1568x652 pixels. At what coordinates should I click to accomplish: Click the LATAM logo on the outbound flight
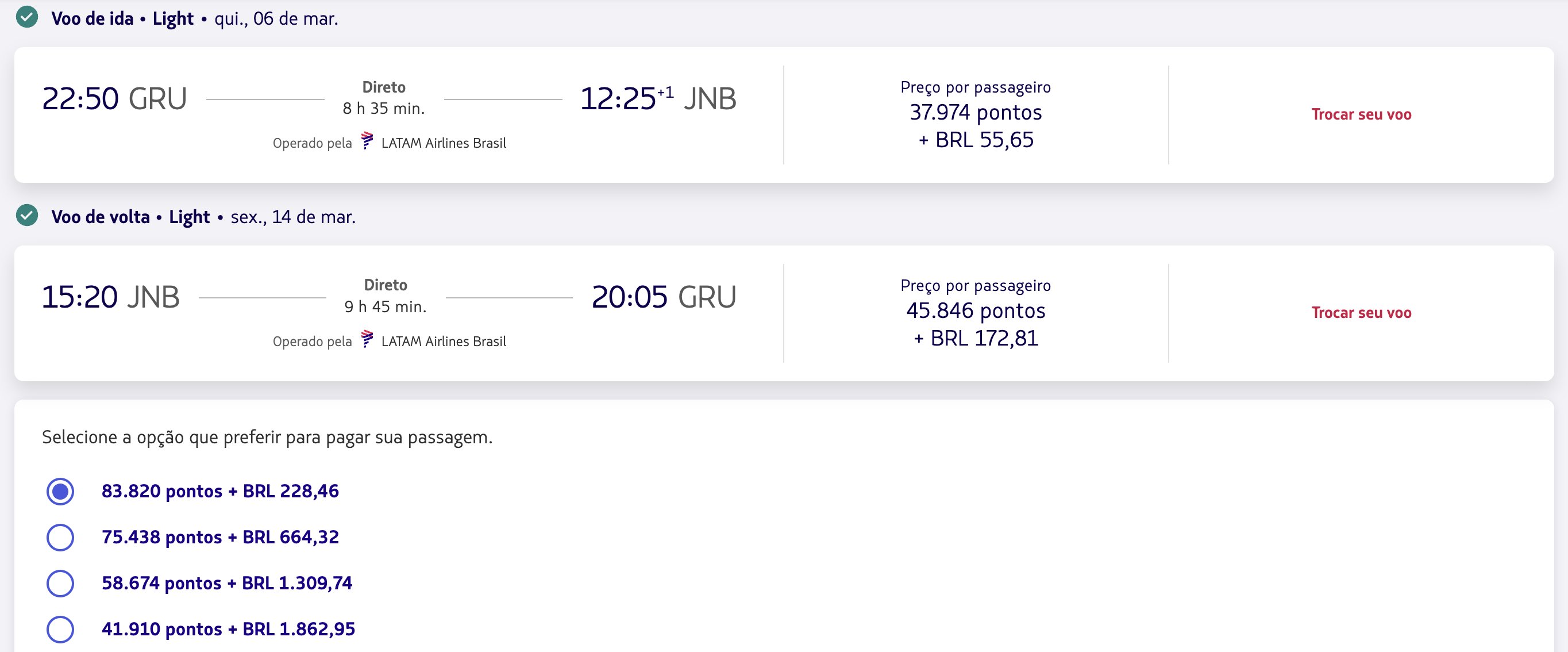click(x=367, y=140)
